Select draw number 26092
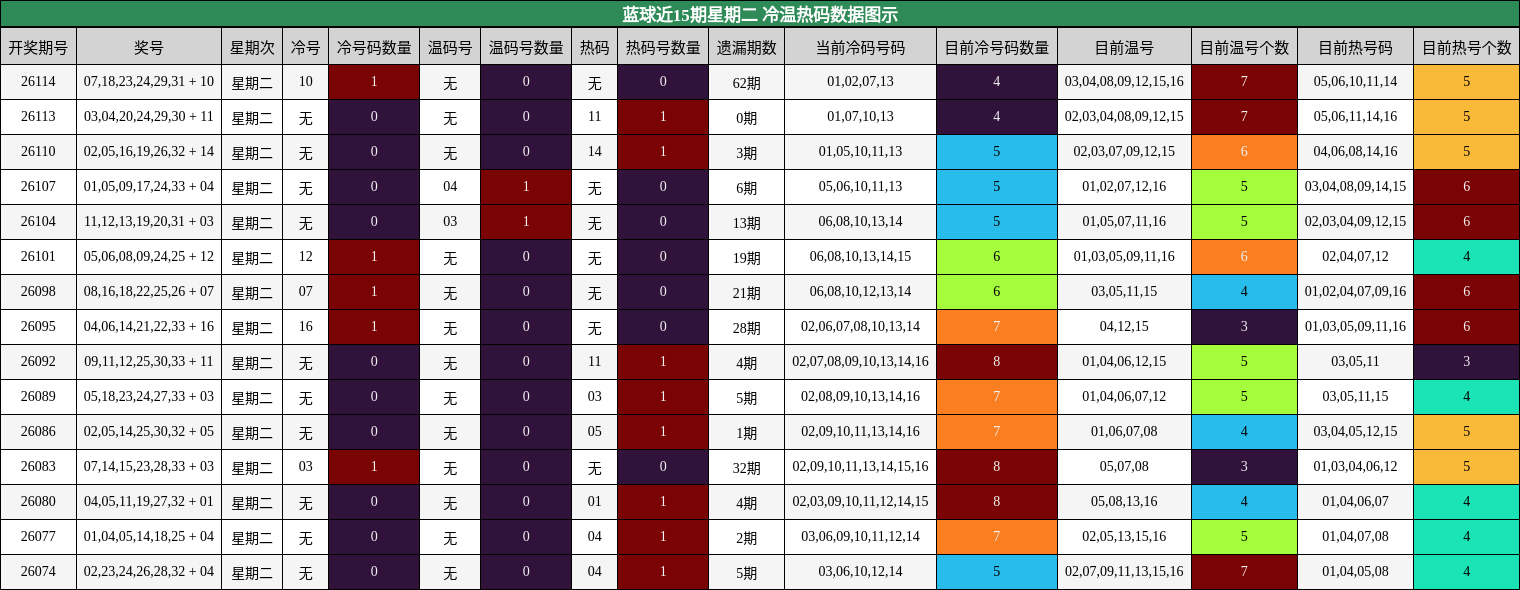 38,362
